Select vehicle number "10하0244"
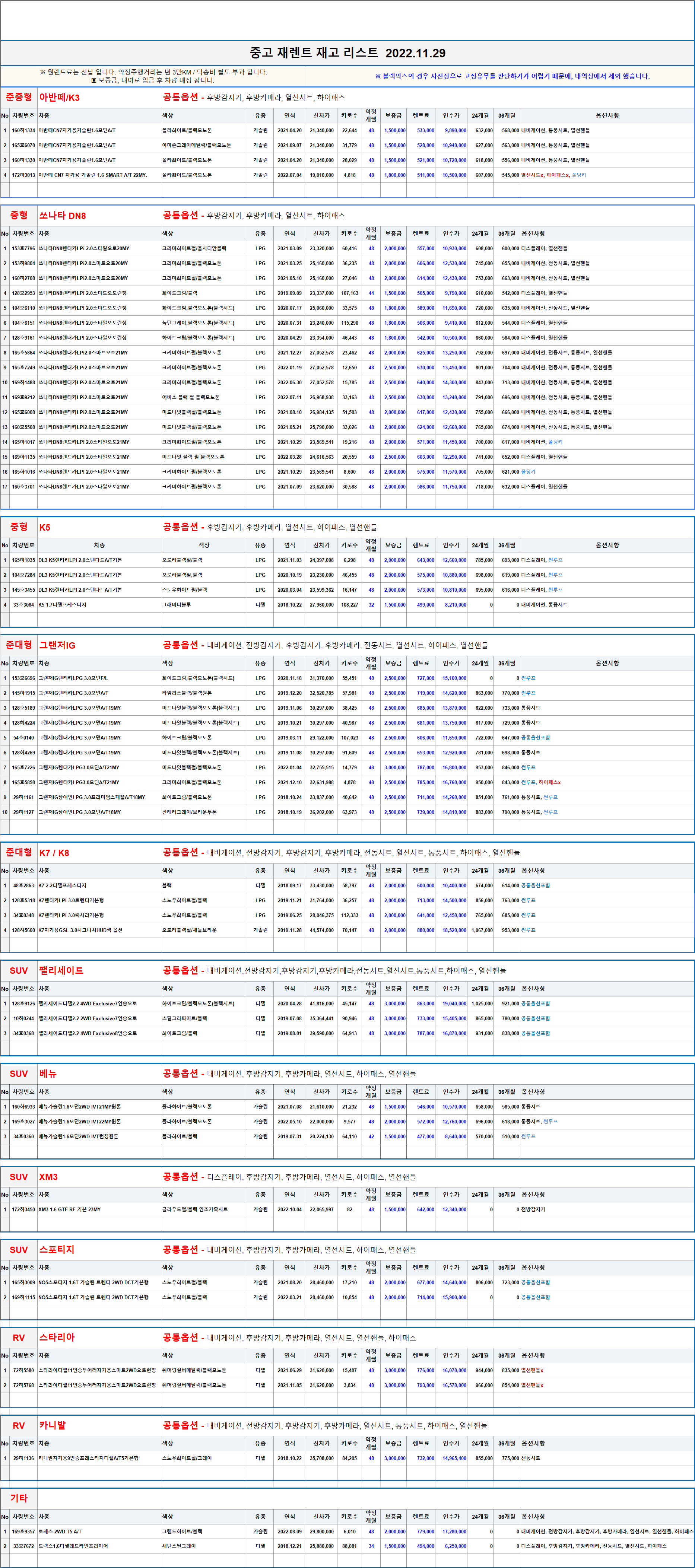Viewport: 695px width, 1568px height. [24, 1018]
